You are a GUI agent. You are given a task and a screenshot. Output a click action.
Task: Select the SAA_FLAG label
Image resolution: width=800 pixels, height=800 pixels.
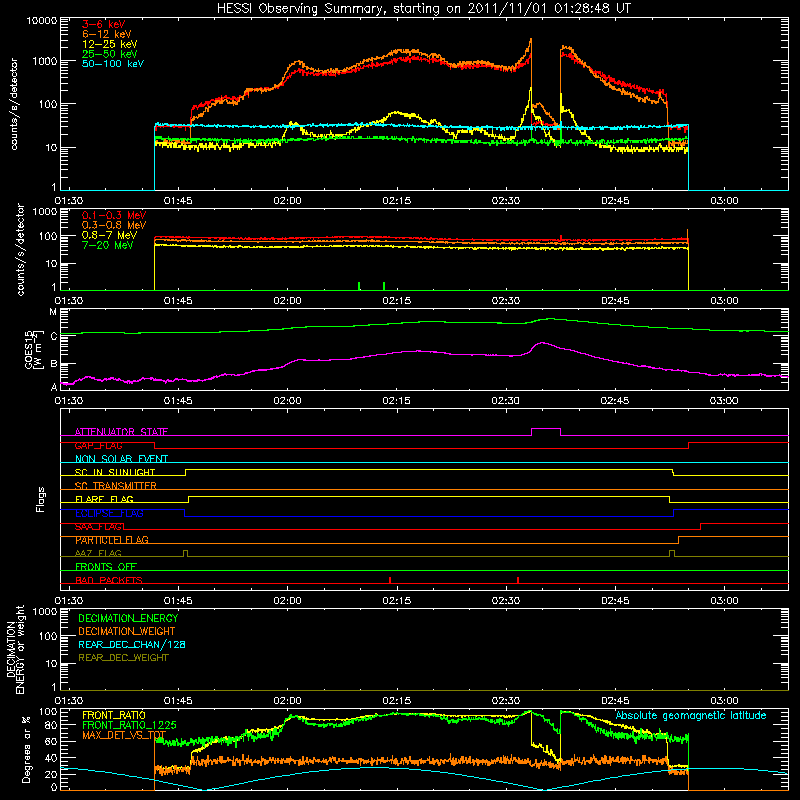pos(98,526)
